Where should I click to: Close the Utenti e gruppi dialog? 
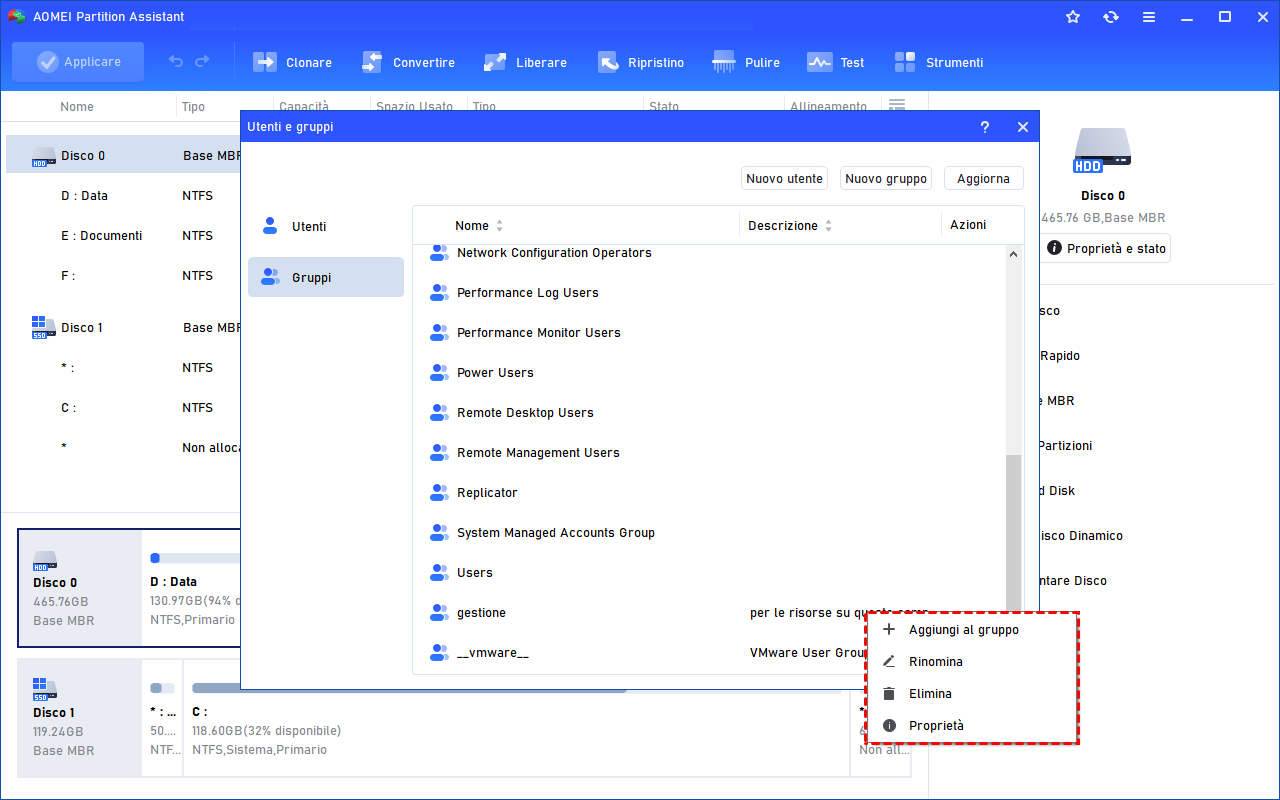[1022, 127]
